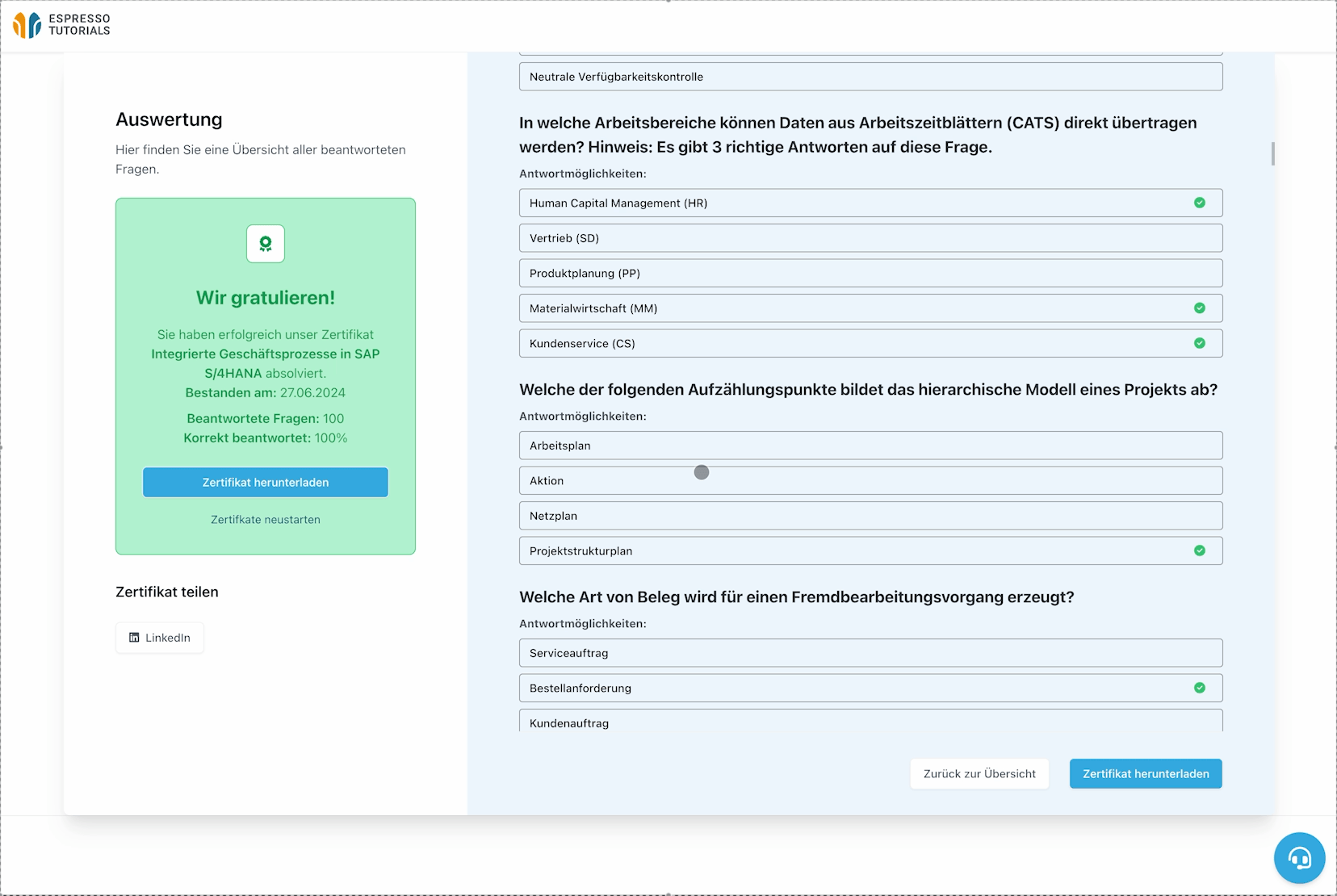Click bottom Zertifikat herunterladen button
1337x896 pixels.
tap(1146, 773)
